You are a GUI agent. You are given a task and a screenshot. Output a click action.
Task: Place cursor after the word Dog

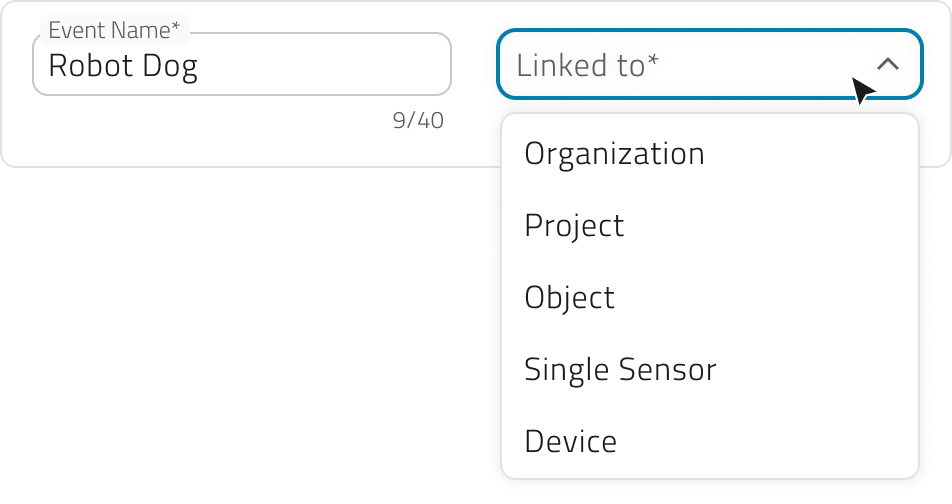point(200,66)
